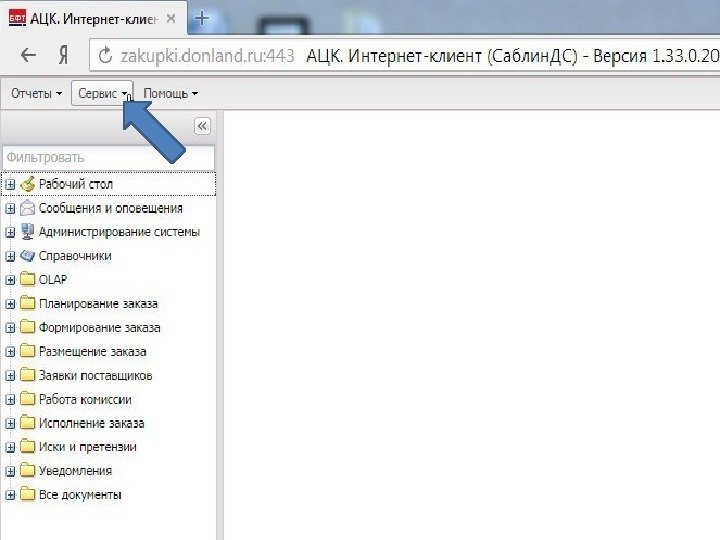Expand the Все документы node
This screenshot has height=540, width=720.
[x=10, y=495]
